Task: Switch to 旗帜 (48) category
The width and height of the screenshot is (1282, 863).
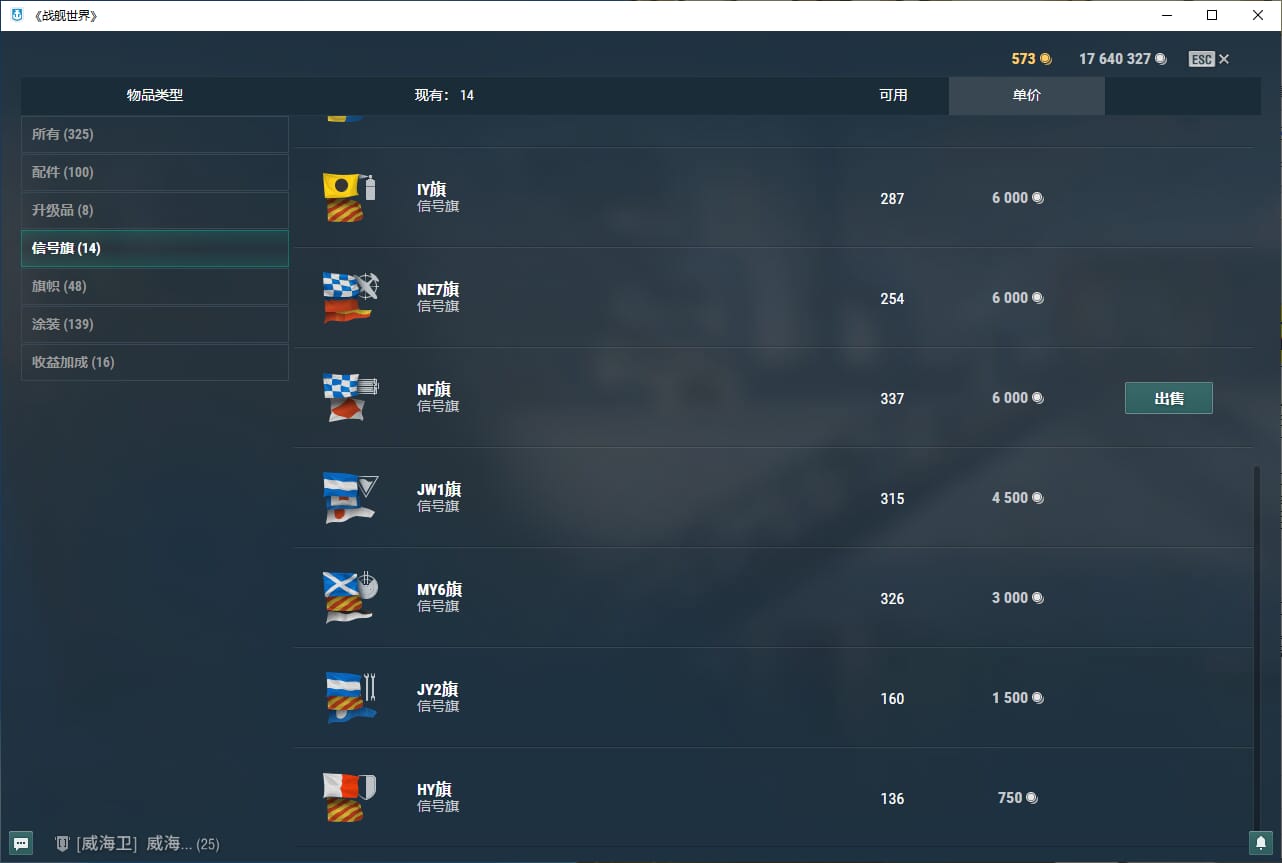Action: click(x=155, y=286)
